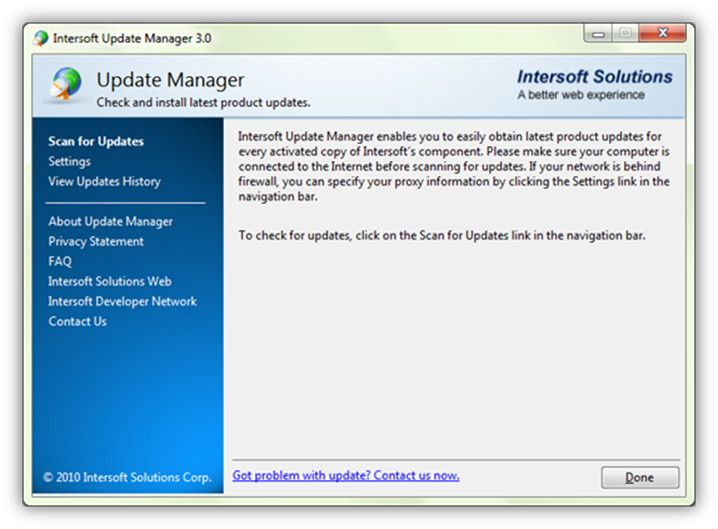This screenshot has height=529, width=718.
Task: Open the Privacy Statement link
Action: 96,241
